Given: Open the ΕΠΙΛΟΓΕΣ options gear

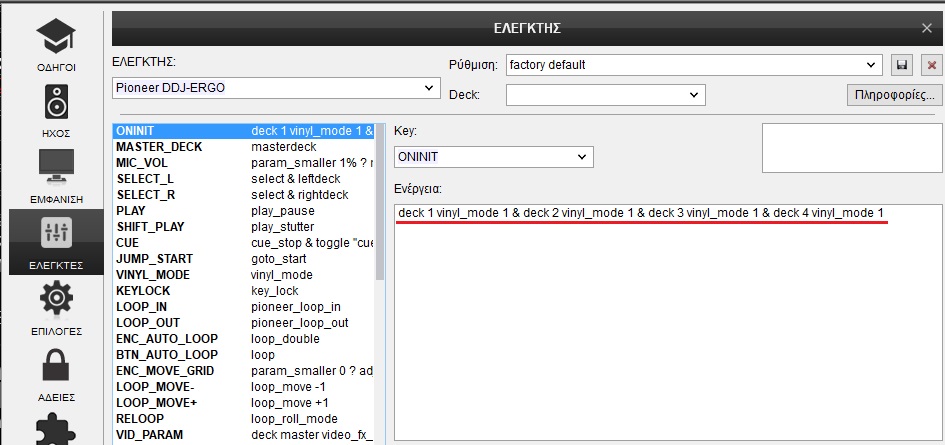Looking at the screenshot, I should (x=56, y=307).
